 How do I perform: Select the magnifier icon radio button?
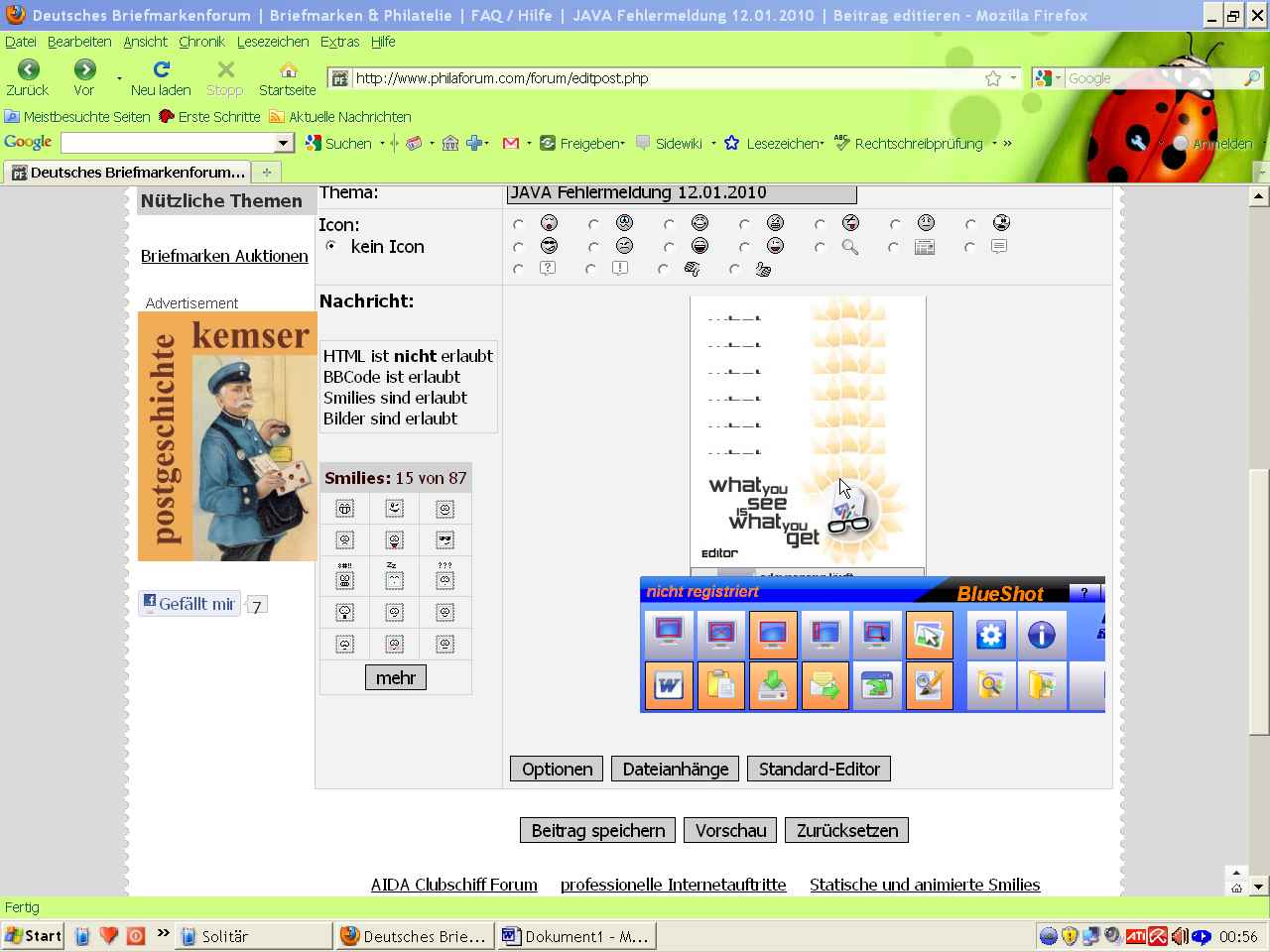(x=820, y=247)
